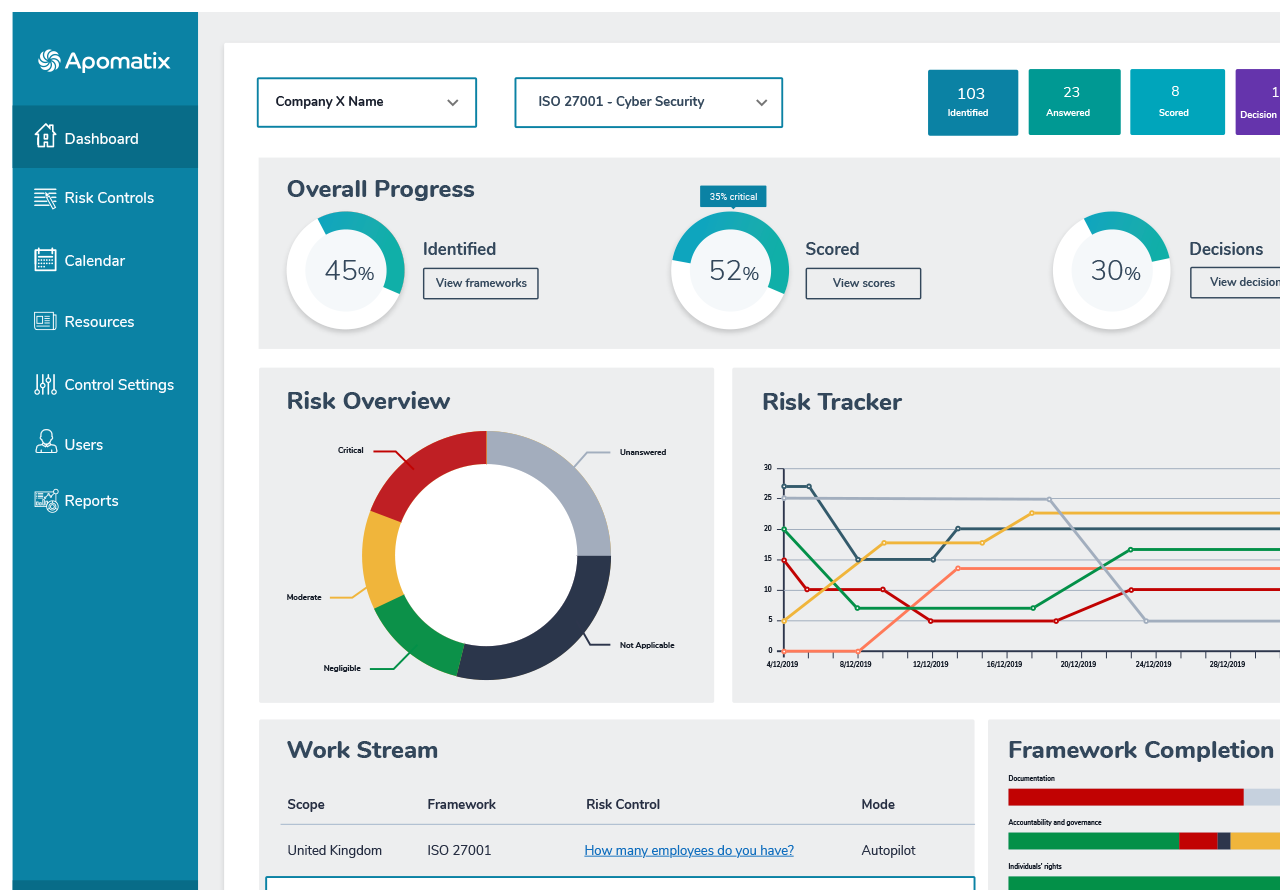1280x890 pixels.
Task: Click the 35% critical tooltip badge
Action: tap(733, 197)
